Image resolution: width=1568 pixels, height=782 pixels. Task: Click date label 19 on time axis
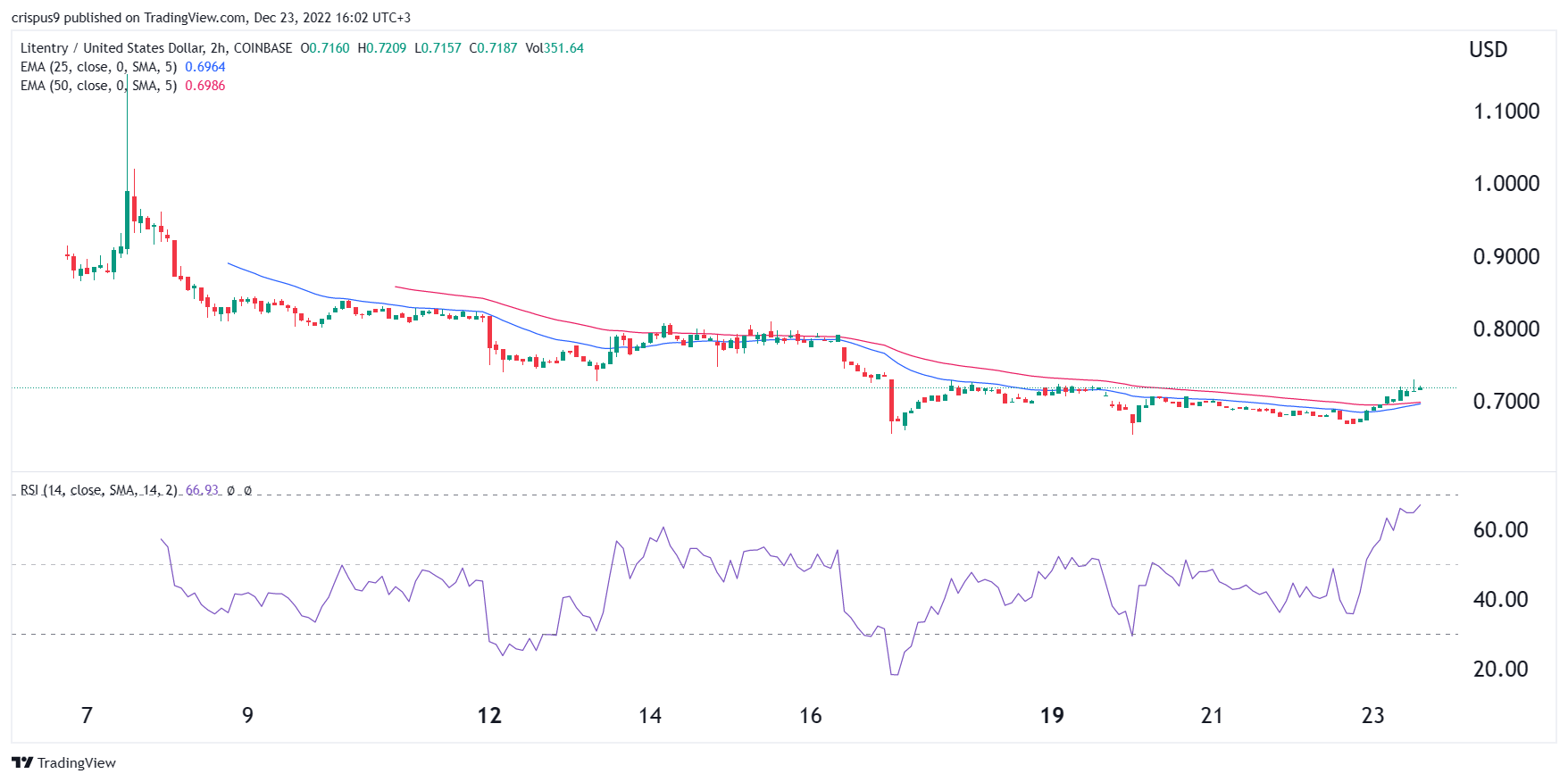click(x=1052, y=716)
